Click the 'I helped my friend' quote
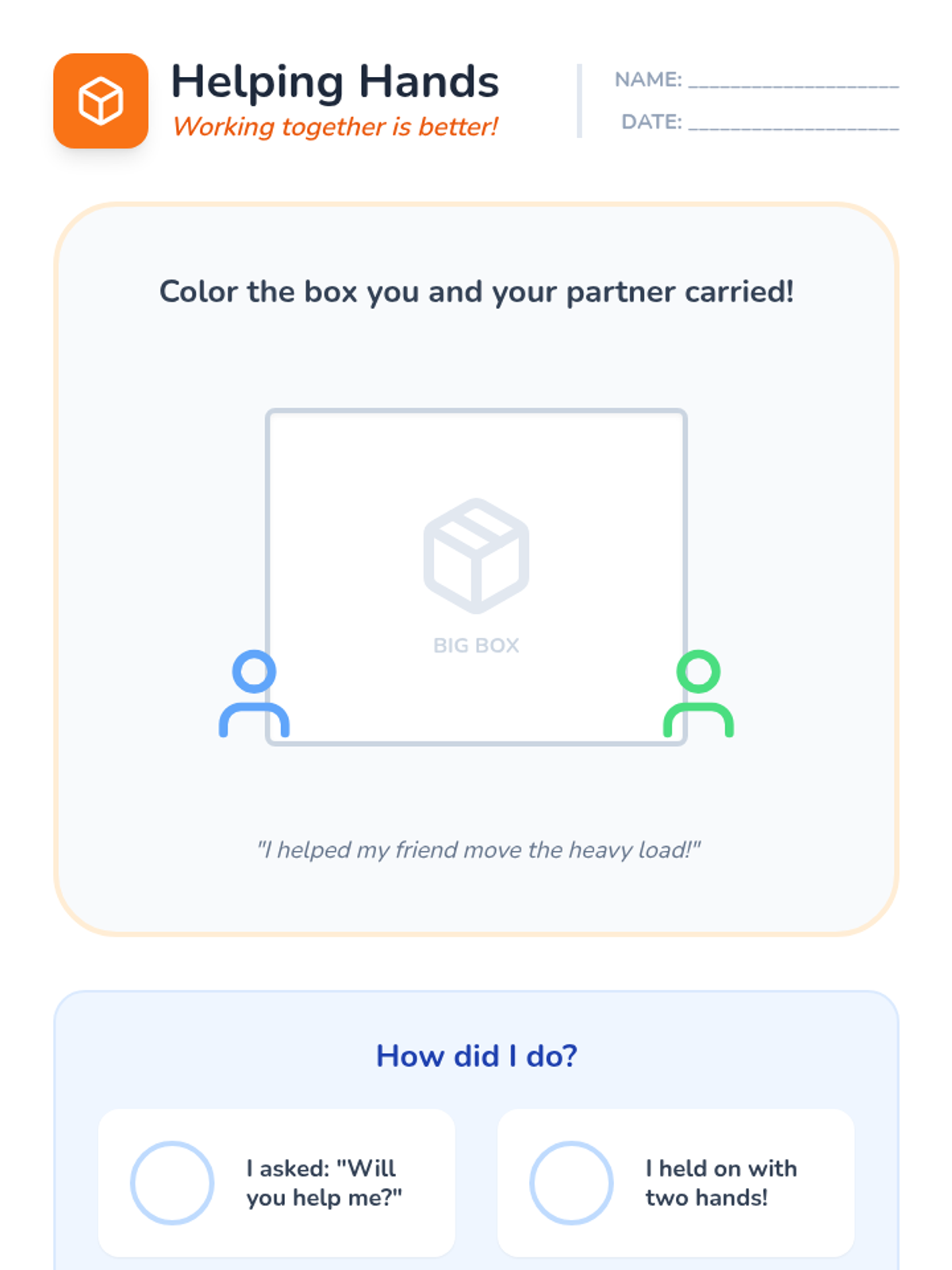The width and height of the screenshot is (952, 1270). [478, 850]
